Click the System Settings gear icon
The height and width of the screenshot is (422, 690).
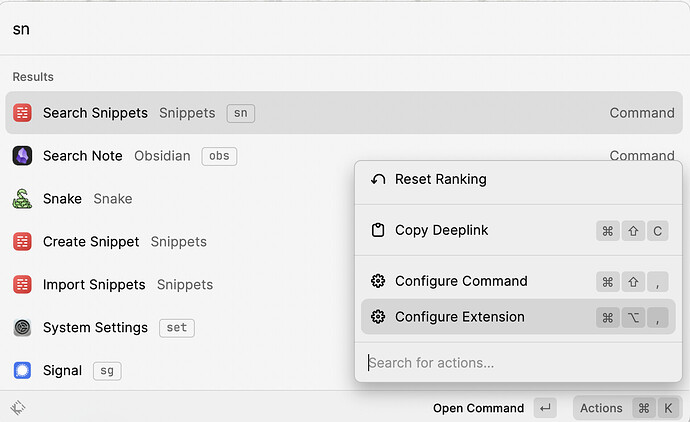(x=22, y=327)
